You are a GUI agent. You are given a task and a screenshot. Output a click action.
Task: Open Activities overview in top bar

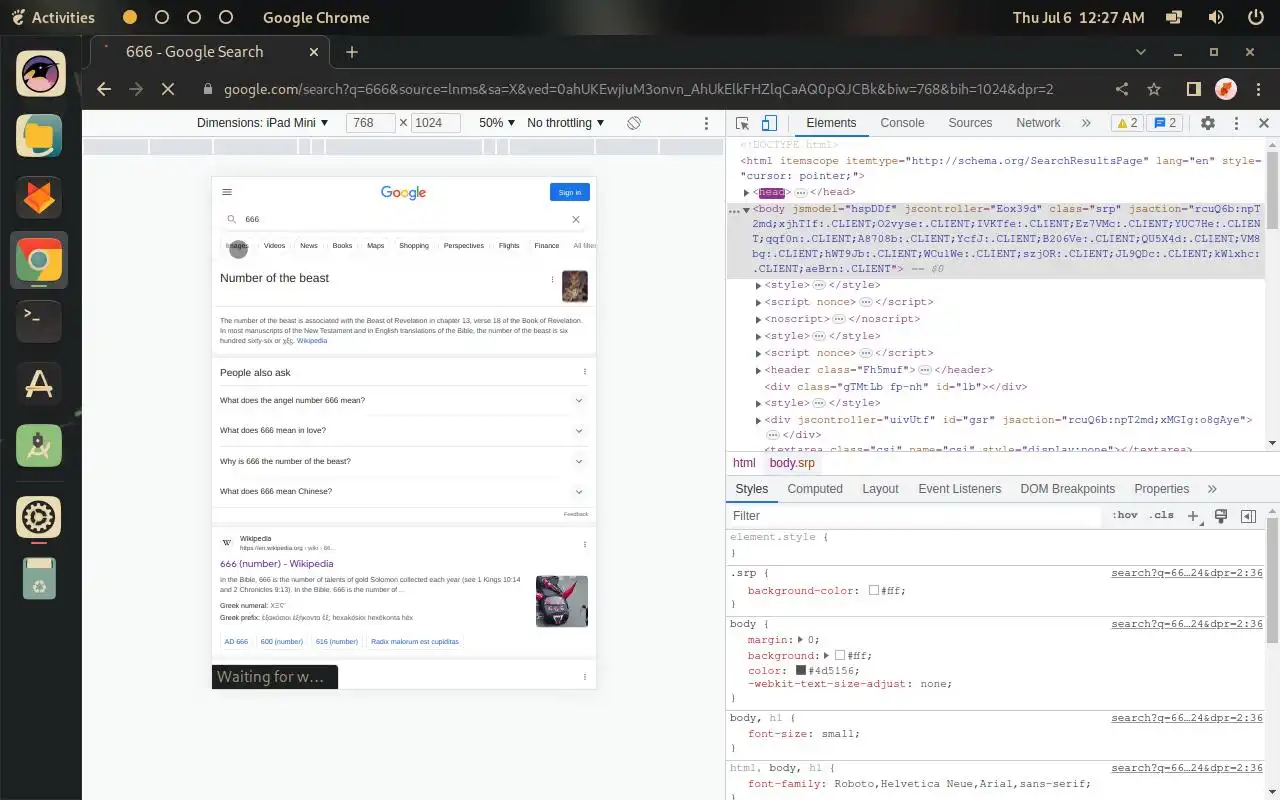(53, 17)
